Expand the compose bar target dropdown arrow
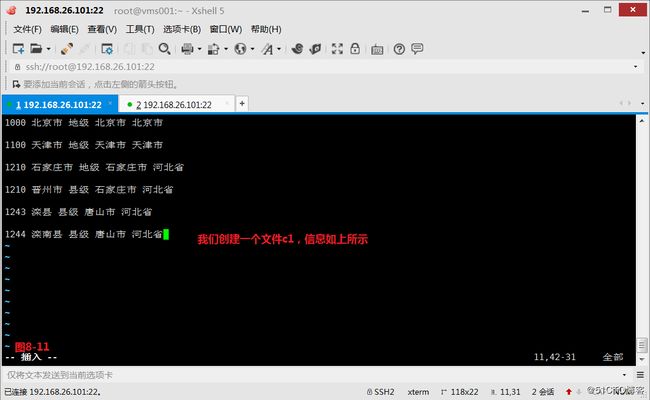650x400 pixels. coord(624,375)
